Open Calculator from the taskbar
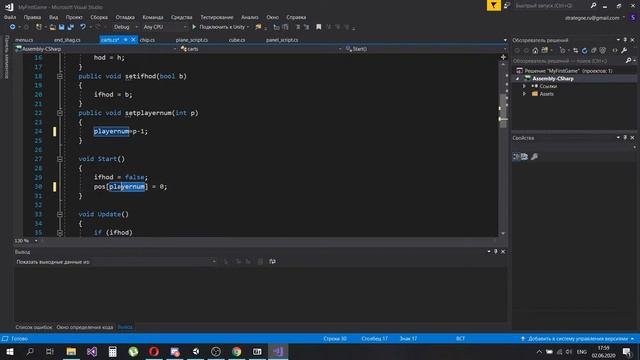The height and width of the screenshot is (360, 640). 113,351
